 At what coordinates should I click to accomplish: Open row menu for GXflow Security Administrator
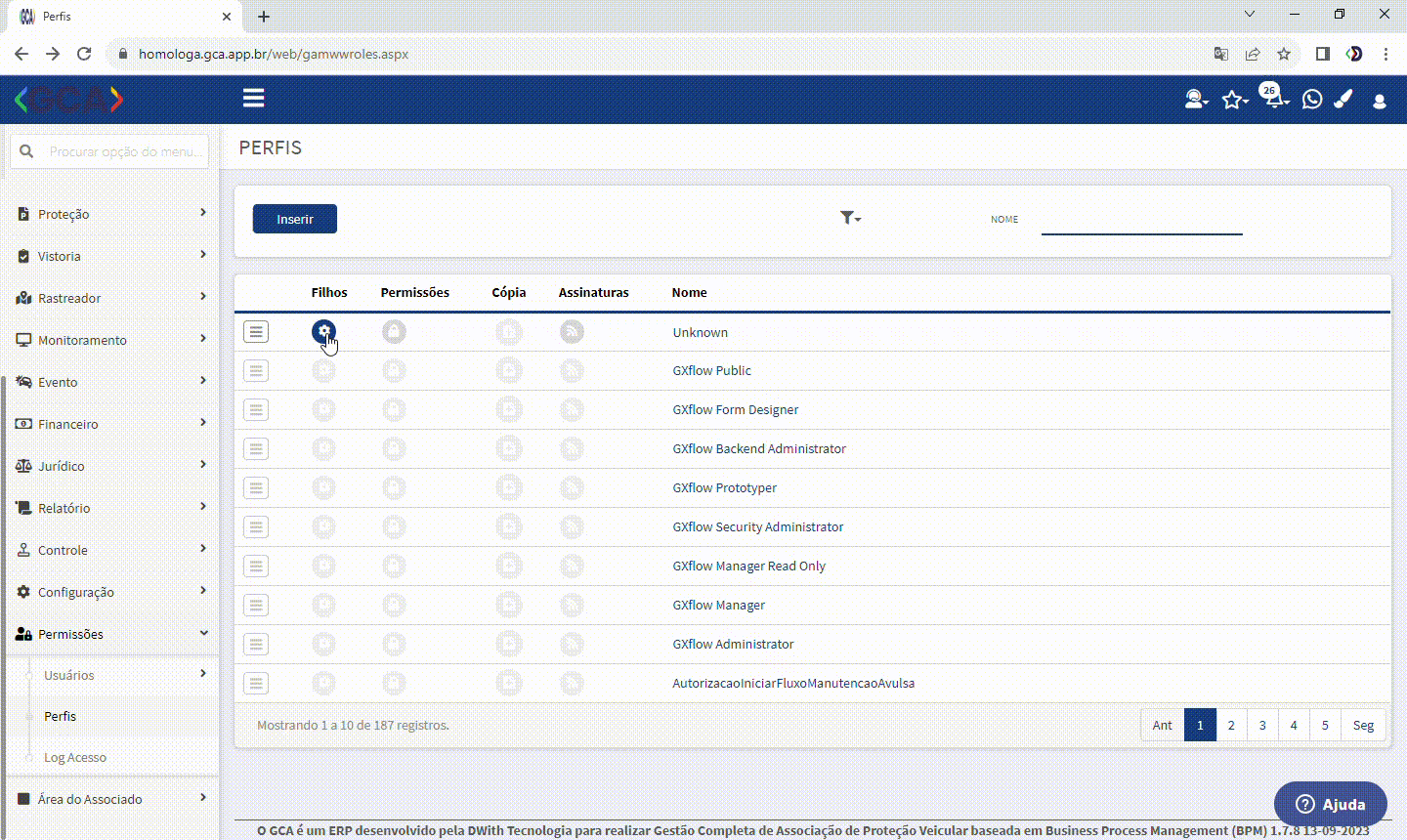[256, 527]
